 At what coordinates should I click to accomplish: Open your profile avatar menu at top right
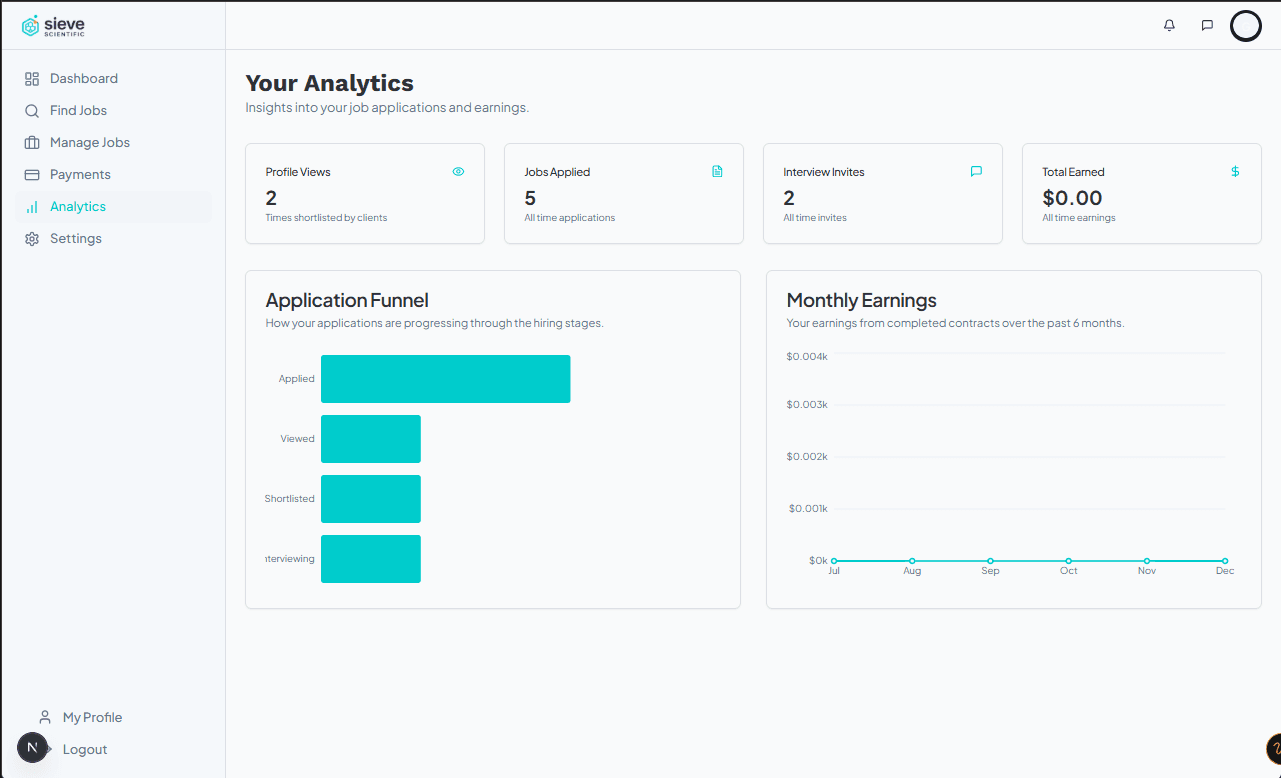pyautogui.click(x=1246, y=25)
